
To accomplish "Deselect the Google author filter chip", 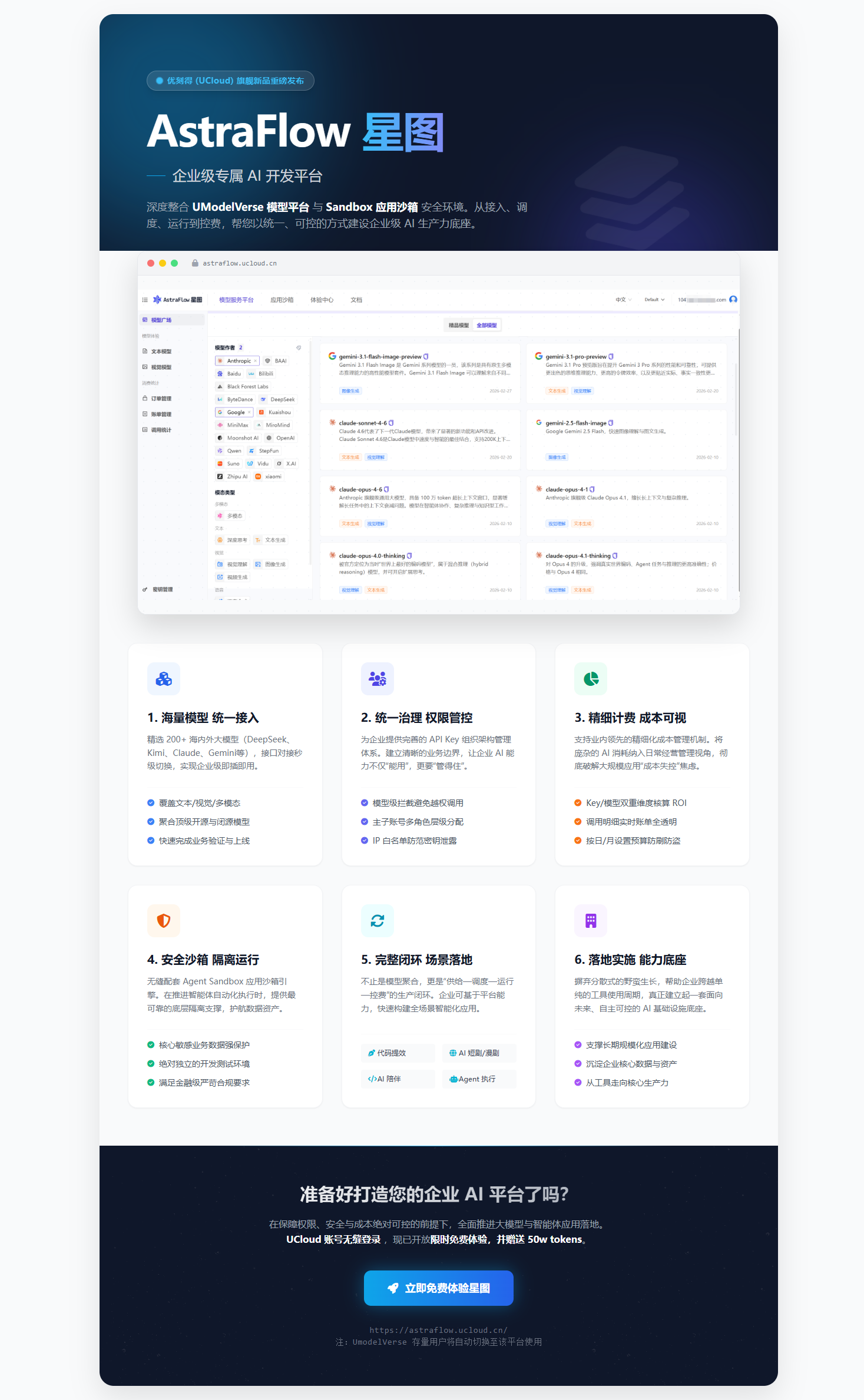I will click(249, 412).
